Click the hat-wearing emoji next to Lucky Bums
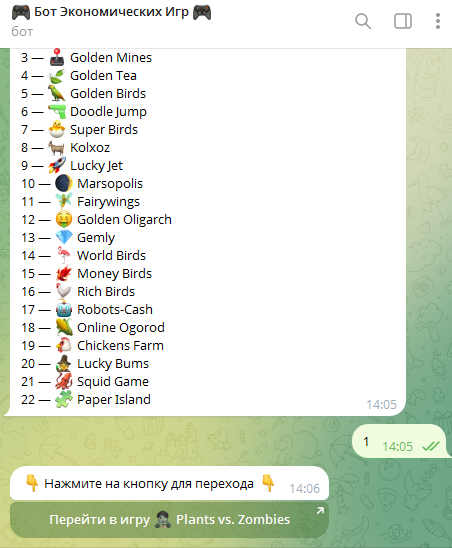 pyautogui.click(x=64, y=364)
